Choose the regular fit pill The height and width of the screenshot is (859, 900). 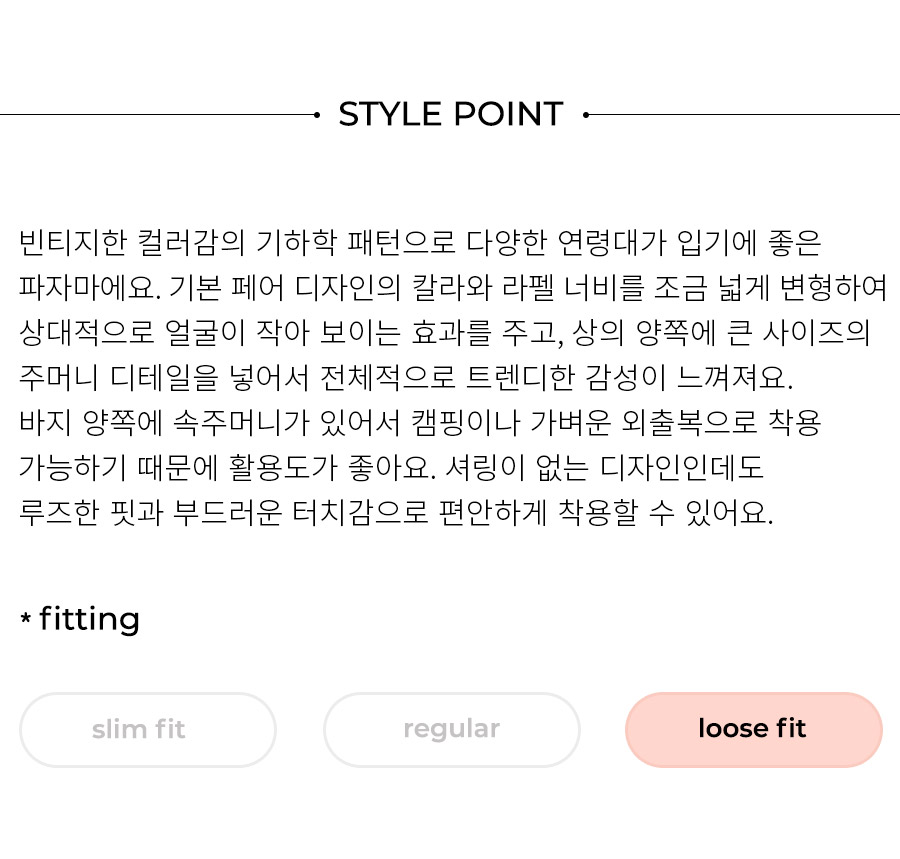[452, 729]
